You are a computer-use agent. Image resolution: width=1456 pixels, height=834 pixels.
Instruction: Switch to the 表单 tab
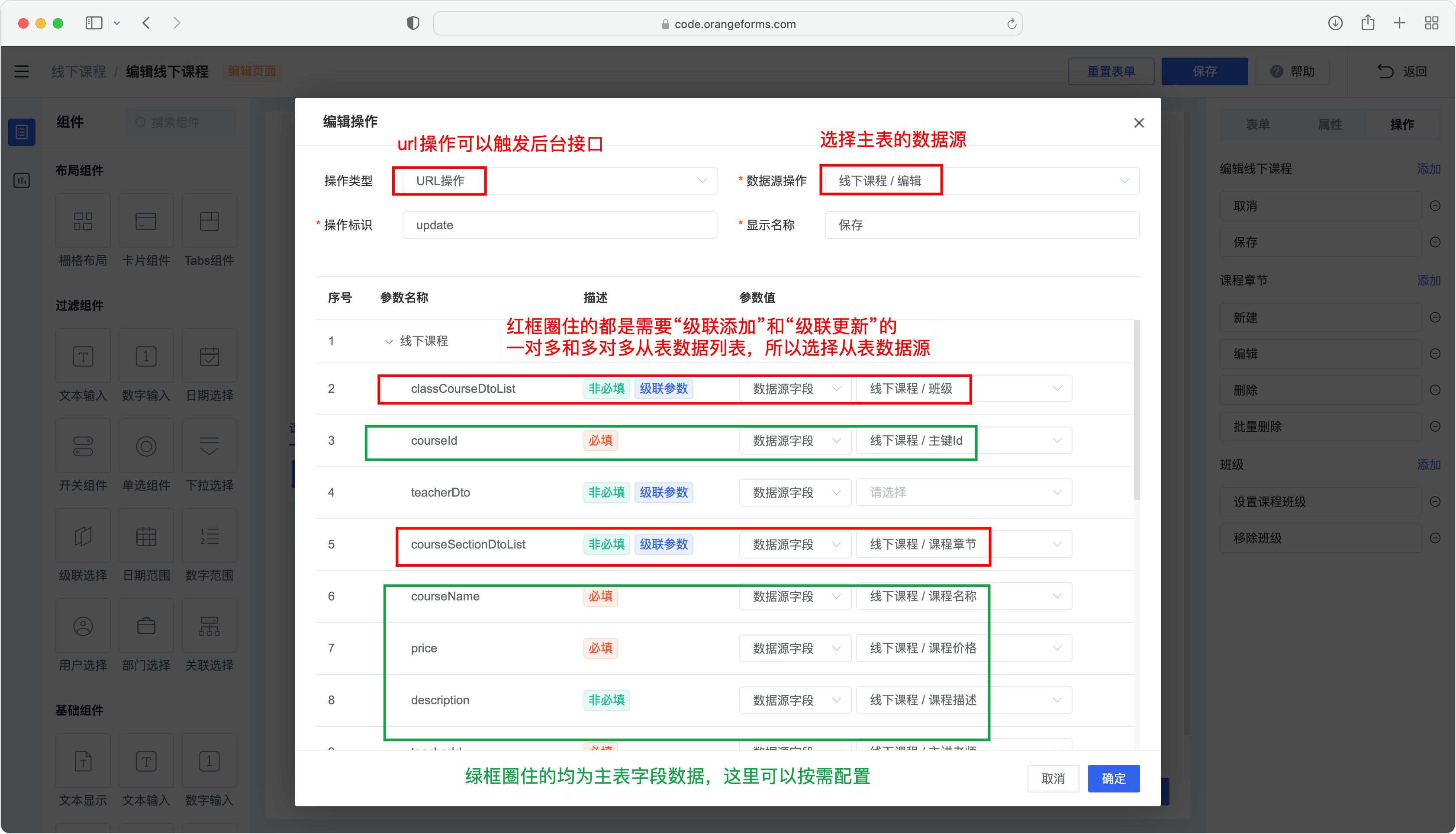pos(1258,125)
